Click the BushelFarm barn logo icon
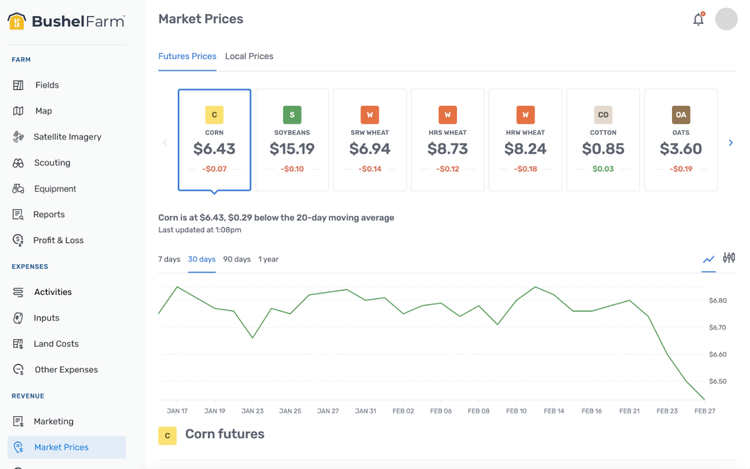 coord(16,21)
